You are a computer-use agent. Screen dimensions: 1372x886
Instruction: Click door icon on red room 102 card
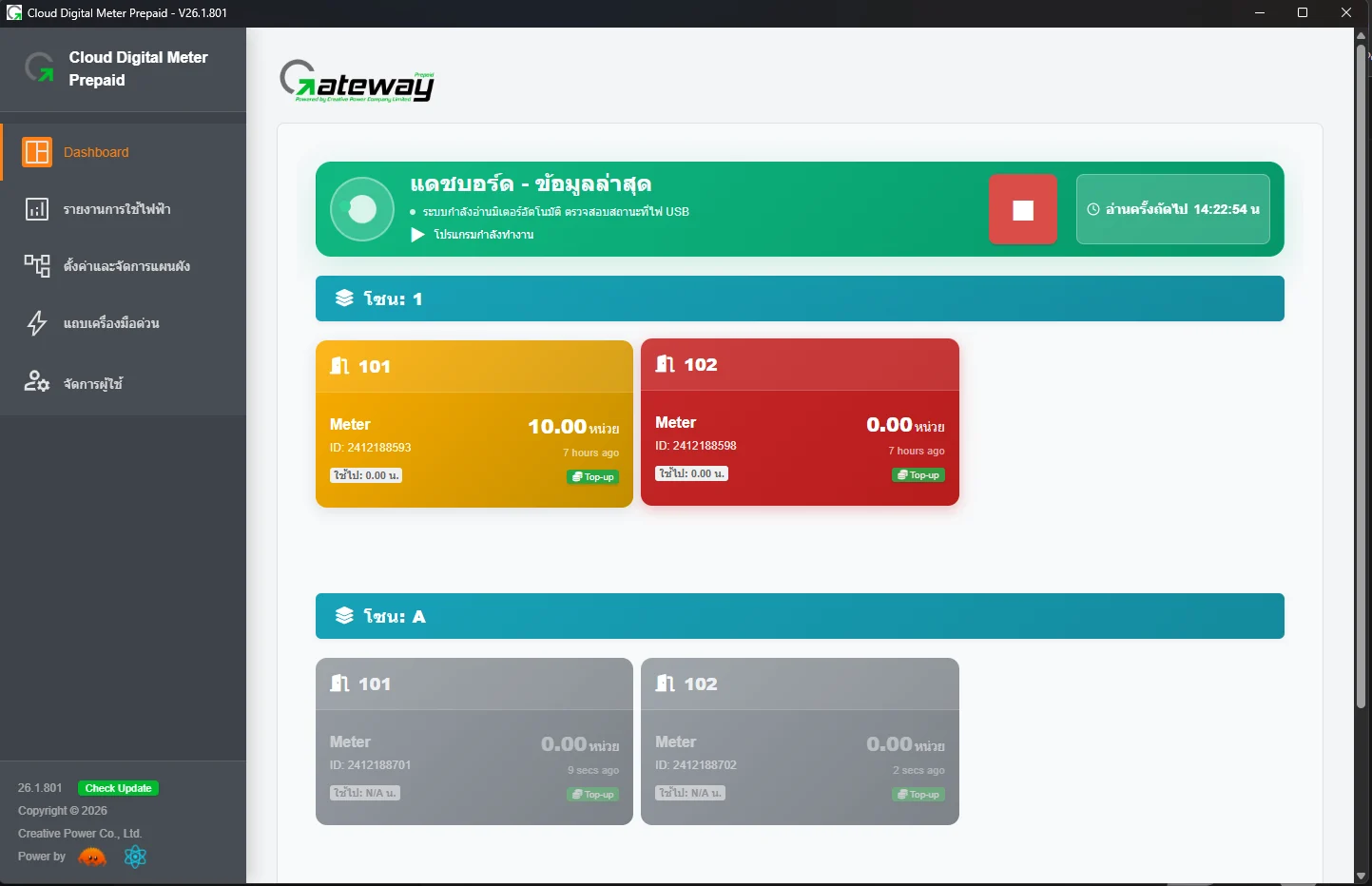[666, 364]
